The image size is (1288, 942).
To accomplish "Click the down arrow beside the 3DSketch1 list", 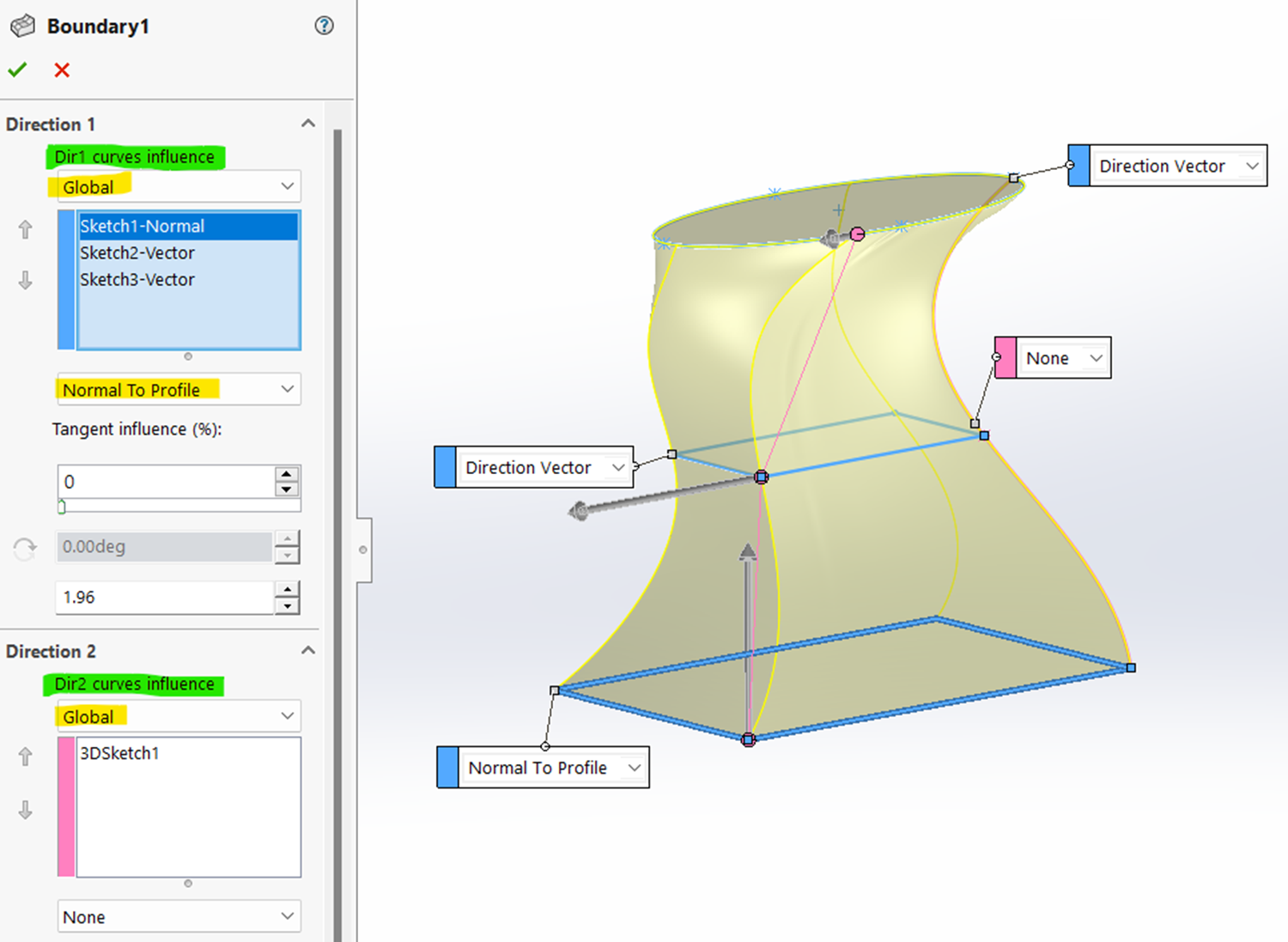I will 25,809.
